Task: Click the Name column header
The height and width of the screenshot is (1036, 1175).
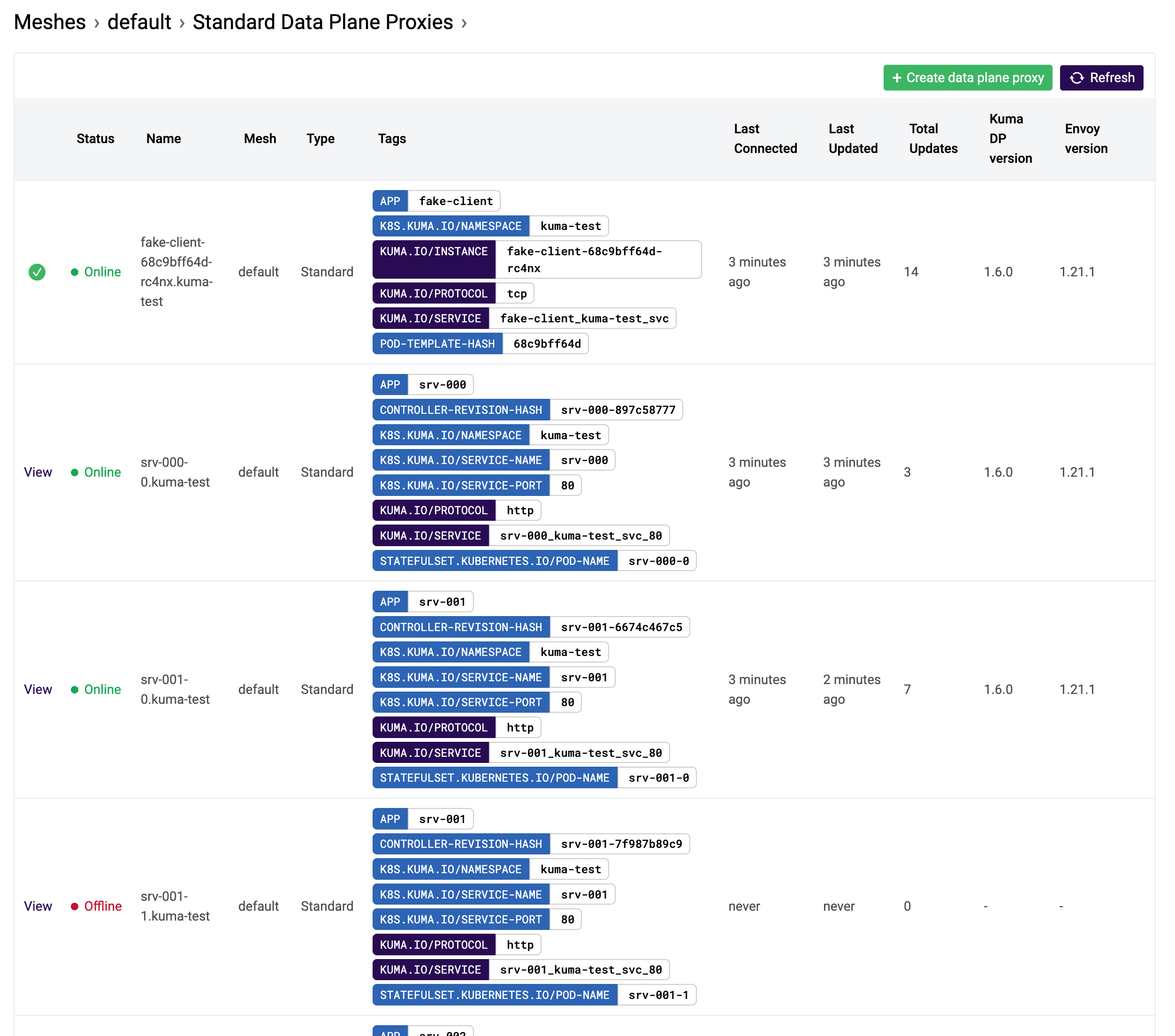Action: [x=163, y=138]
